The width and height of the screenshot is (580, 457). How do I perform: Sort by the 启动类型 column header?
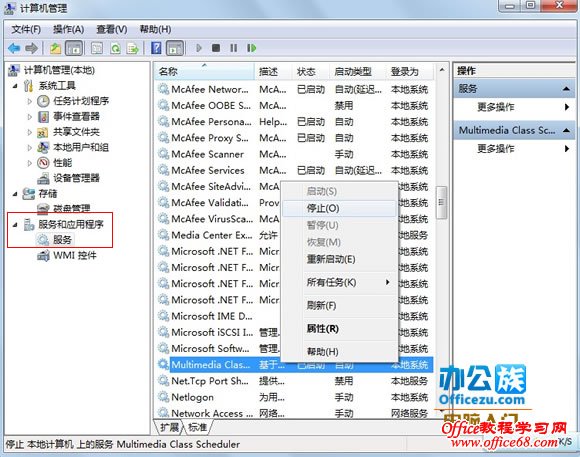click(x=358, y=71)
